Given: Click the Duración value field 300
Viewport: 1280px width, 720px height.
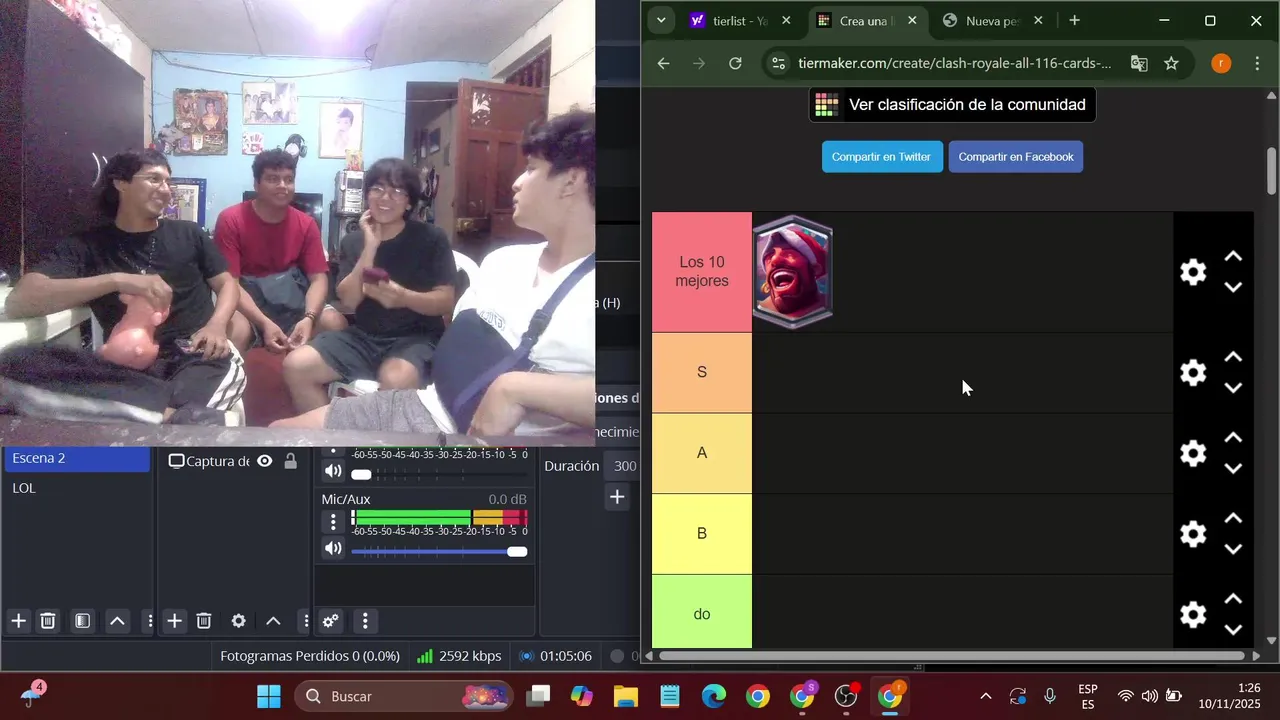Looking at the screenshot, I should pyautogui.click(x=623, y=466).
